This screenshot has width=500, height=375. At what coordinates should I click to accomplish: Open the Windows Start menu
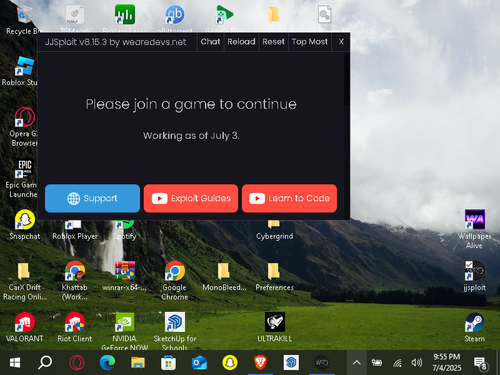click(15, 363)
